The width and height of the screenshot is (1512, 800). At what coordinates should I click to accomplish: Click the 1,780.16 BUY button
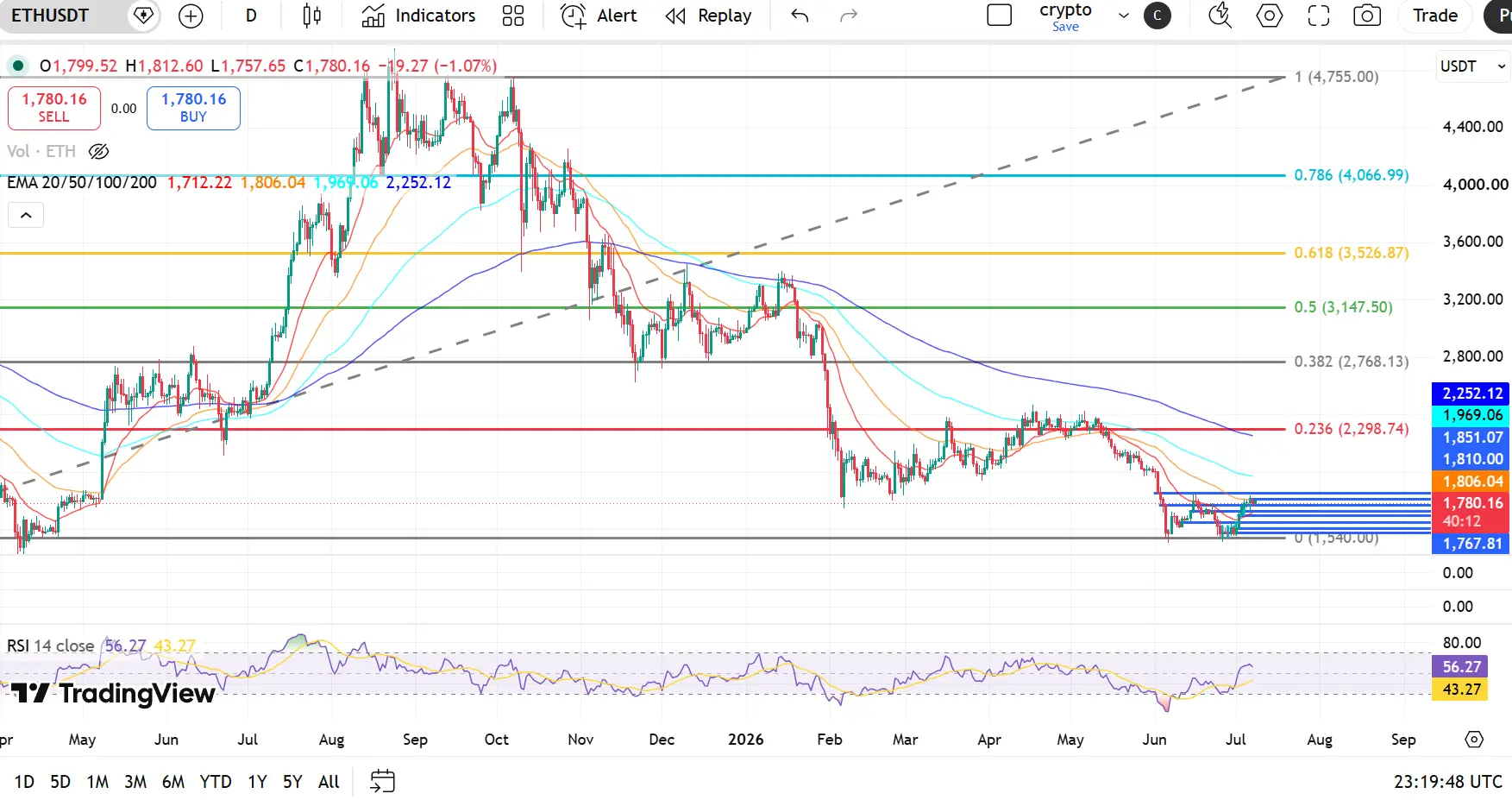[x=193, y=108]
